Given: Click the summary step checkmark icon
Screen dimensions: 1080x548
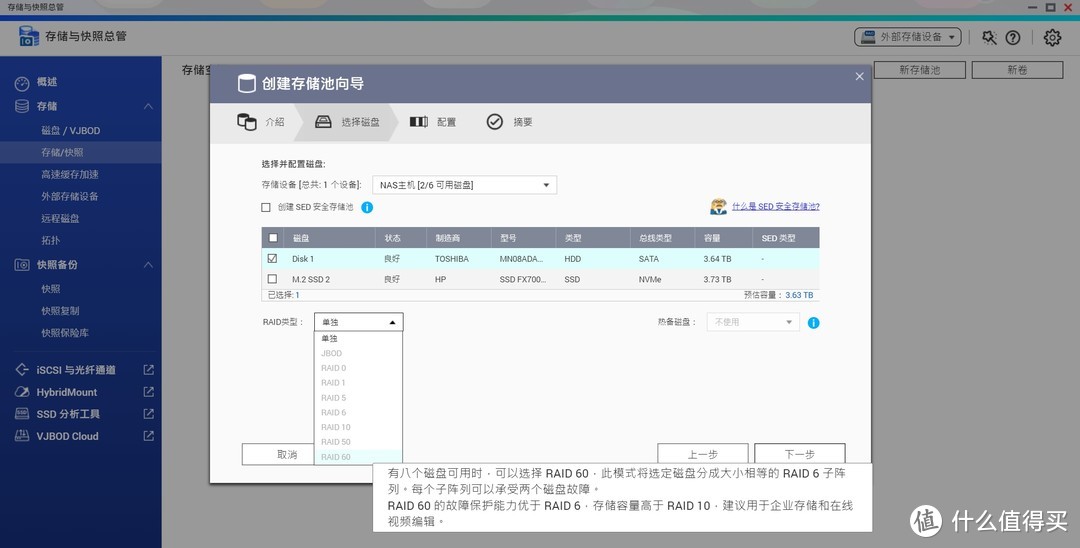Looking at the screenshot, I should point(495,122).
